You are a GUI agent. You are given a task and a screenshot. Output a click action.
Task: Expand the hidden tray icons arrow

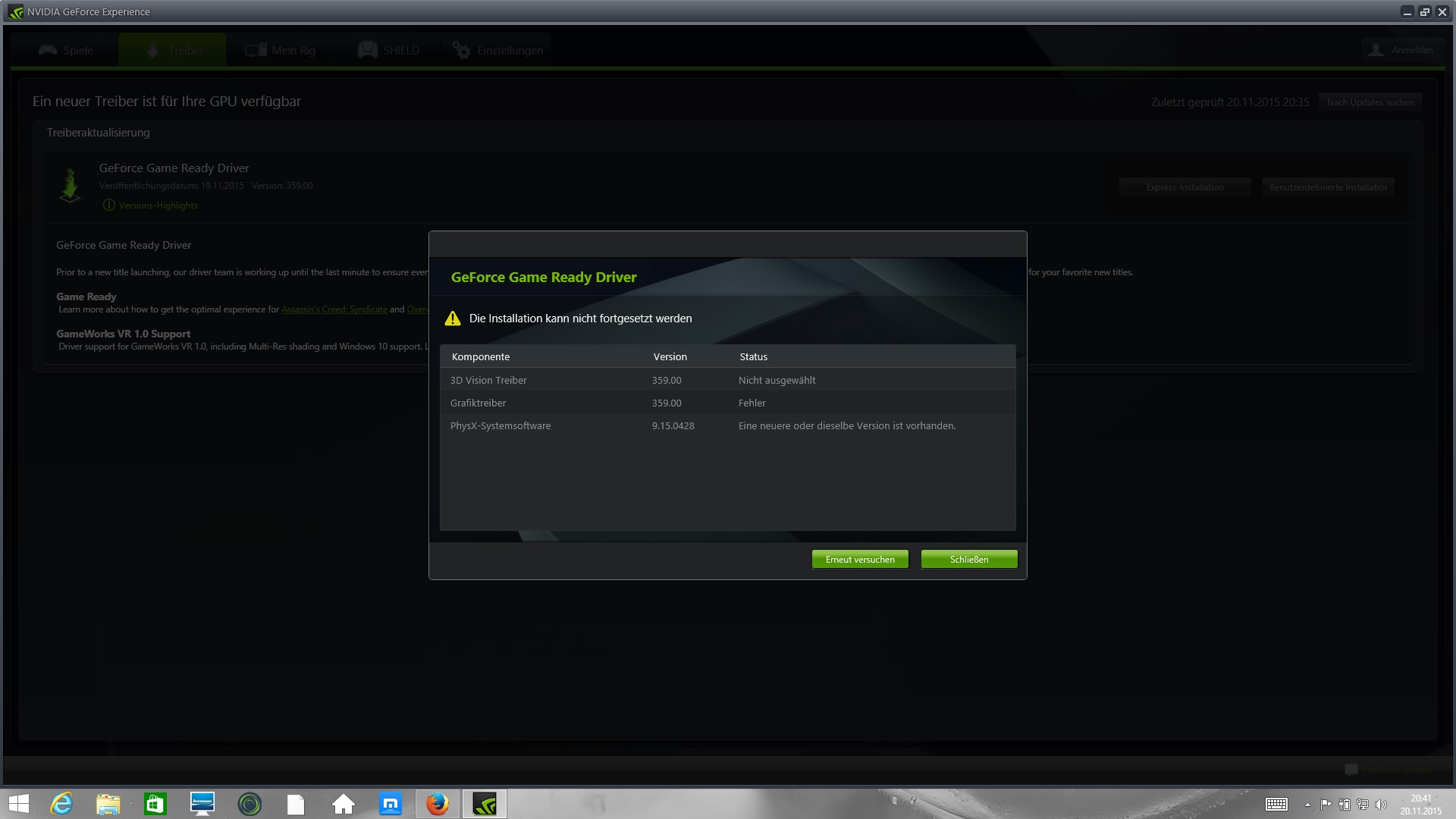(1307, 805)
